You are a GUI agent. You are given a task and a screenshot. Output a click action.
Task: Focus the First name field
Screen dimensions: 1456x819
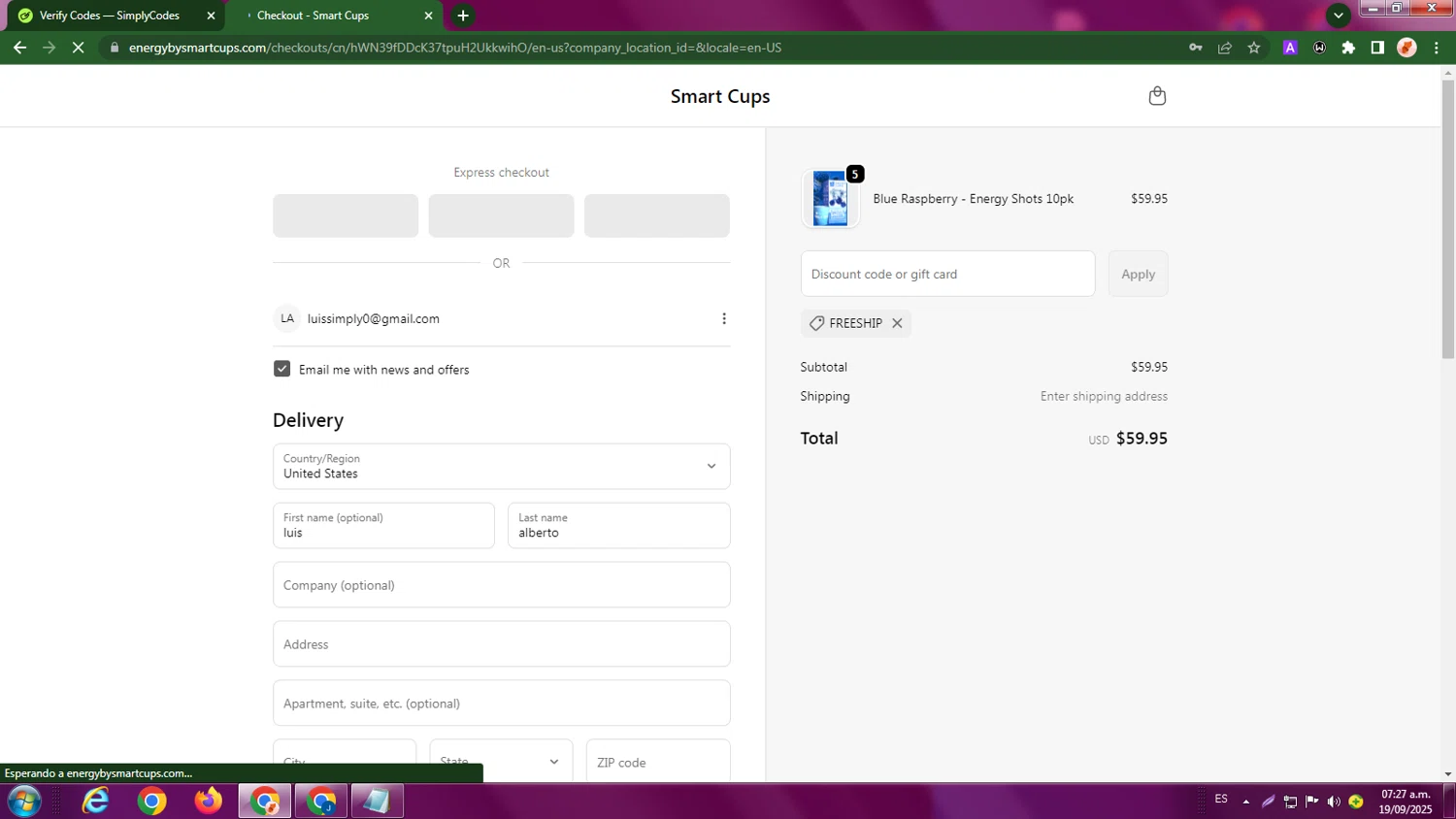click(383, 525)
